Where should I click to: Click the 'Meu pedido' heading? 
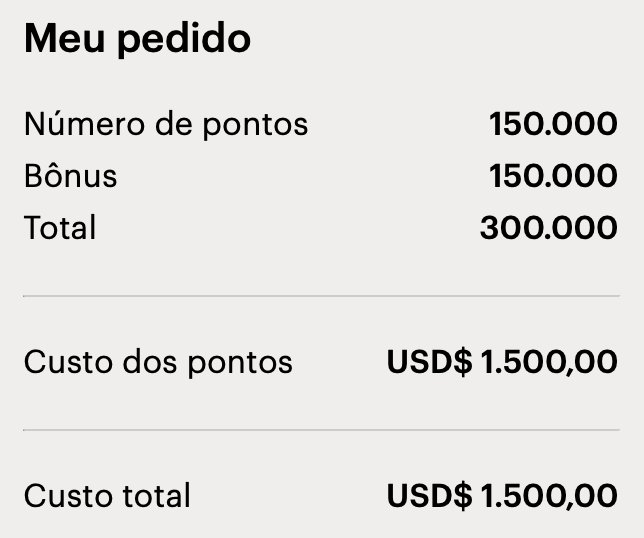pyautogui.click(x=137, y=39)
